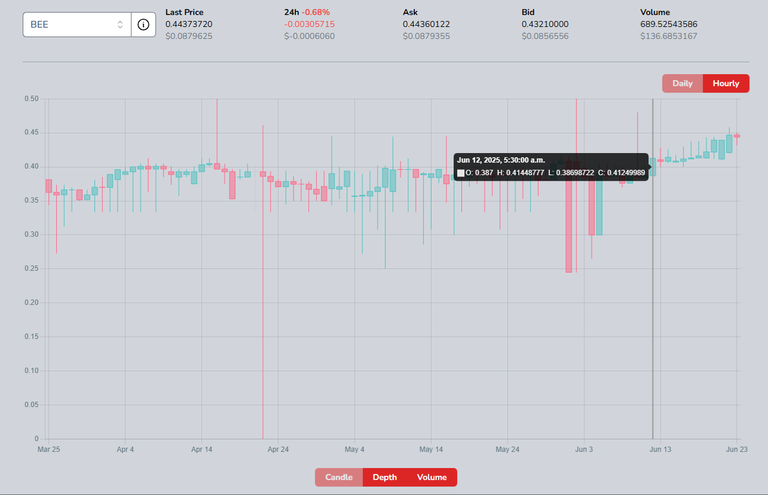Click the Last Price value 0.44373720
The height and width of the screenshot is (495, 768).
pos(189,24)
